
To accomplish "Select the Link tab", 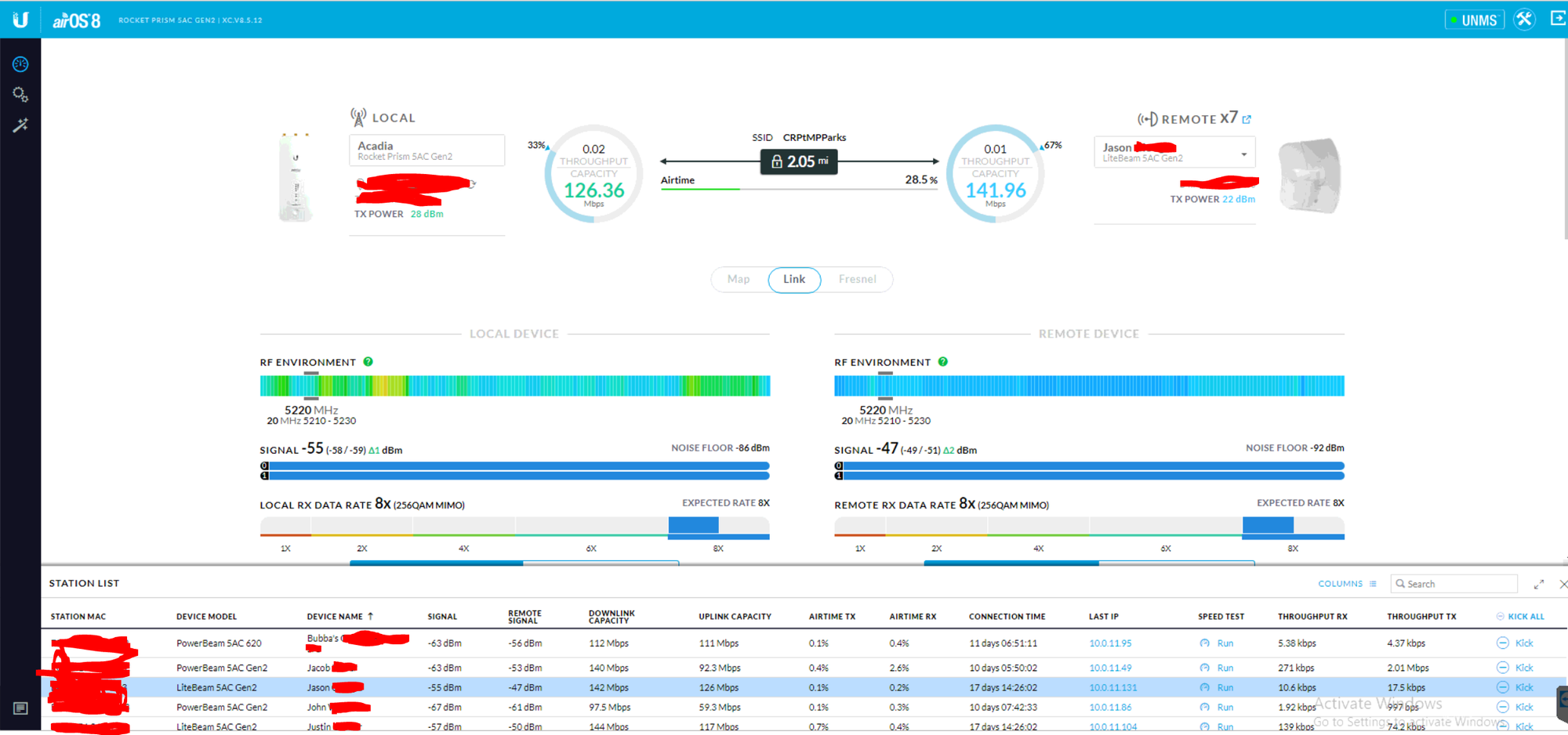I will tap(793, 280).
